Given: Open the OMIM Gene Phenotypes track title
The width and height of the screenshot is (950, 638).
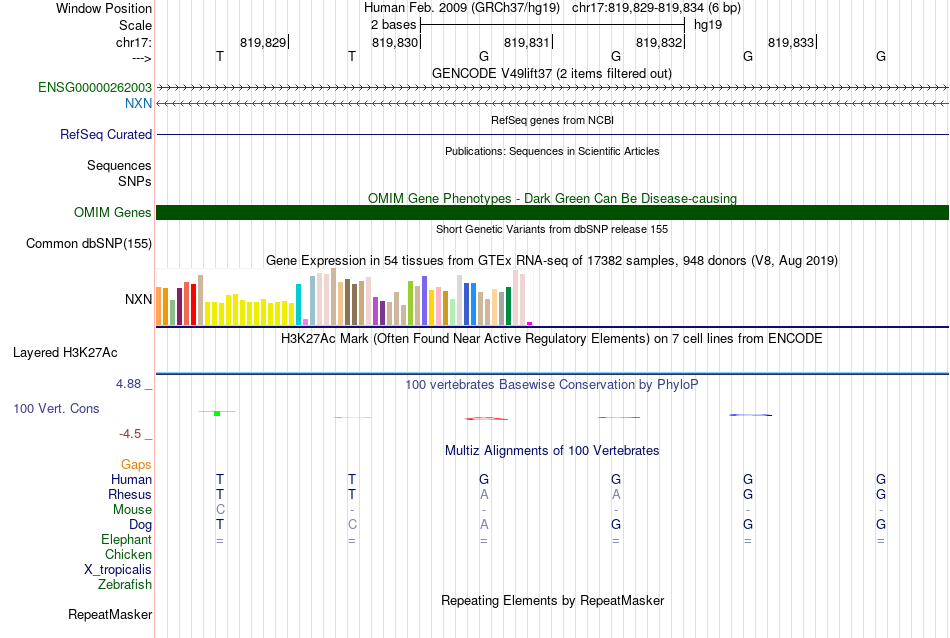Looking at the screenshot, I should click(552, 198).
